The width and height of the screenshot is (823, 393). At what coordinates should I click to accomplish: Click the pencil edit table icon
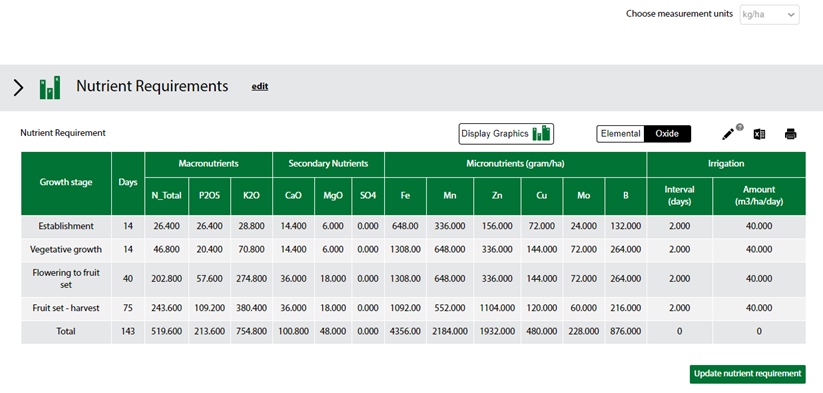pos(727,135)
